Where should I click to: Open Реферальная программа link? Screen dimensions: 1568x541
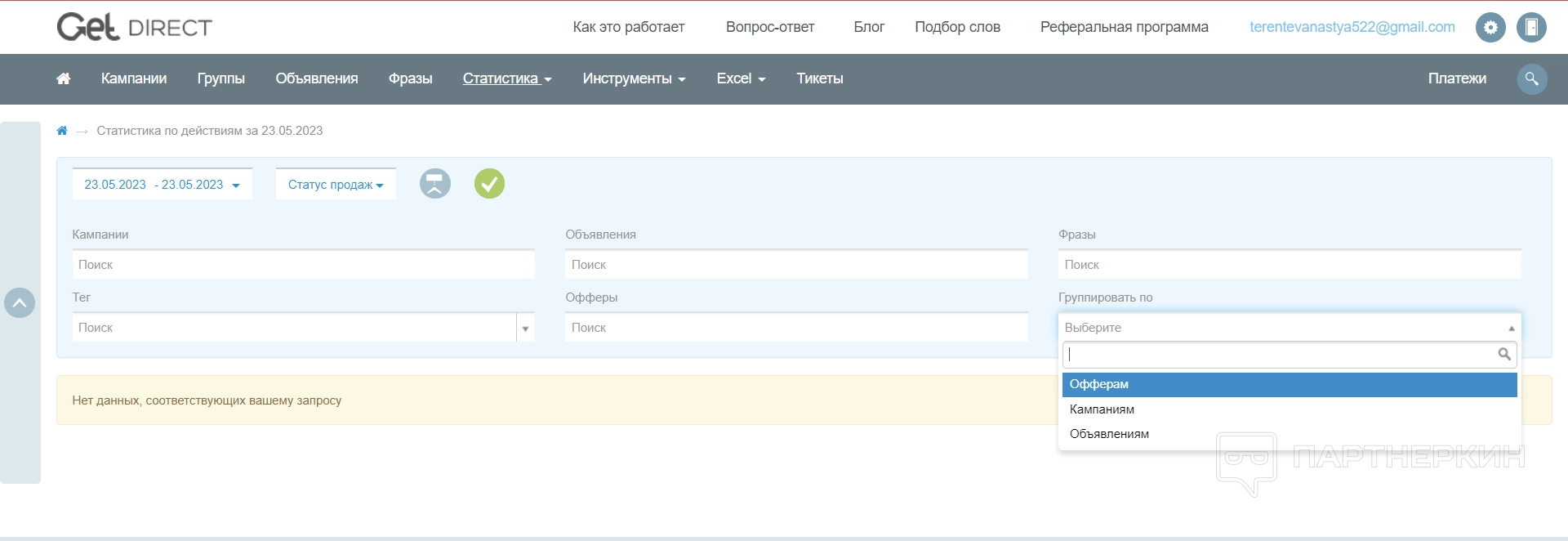1125,27
